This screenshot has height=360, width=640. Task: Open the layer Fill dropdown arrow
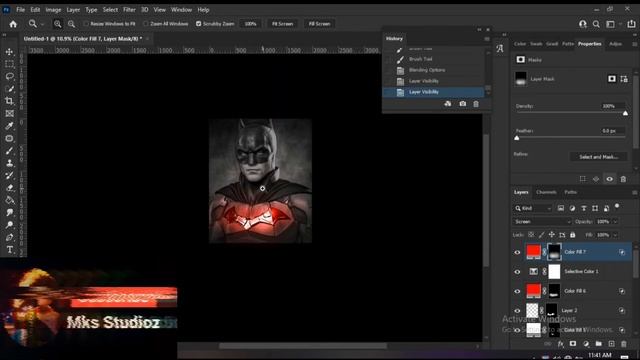(615, 235)
